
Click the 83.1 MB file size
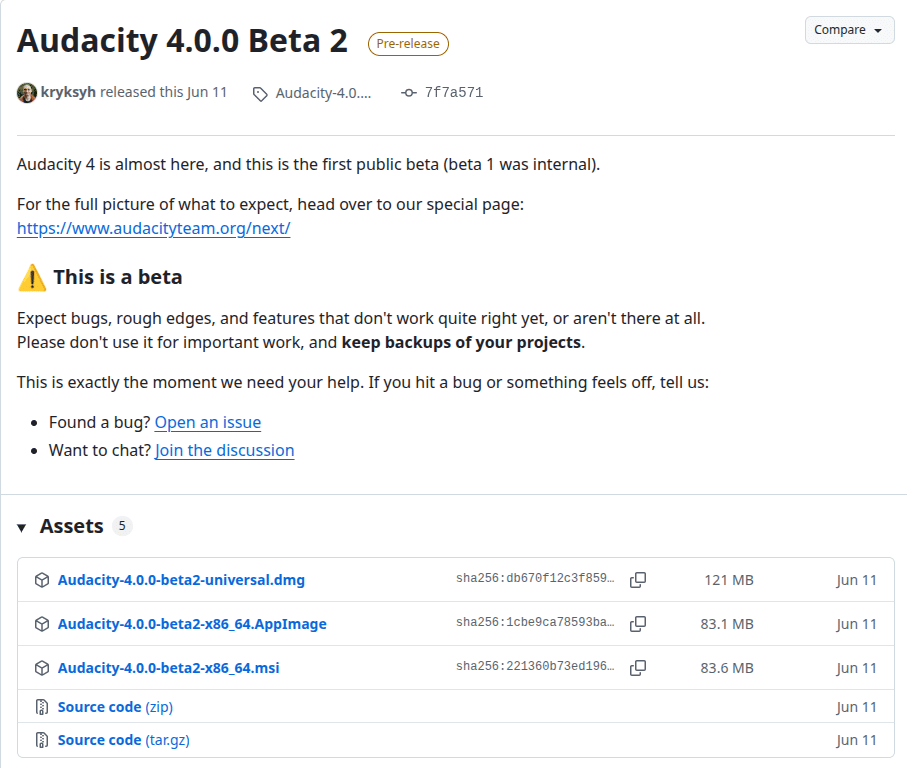pos(727,624)
